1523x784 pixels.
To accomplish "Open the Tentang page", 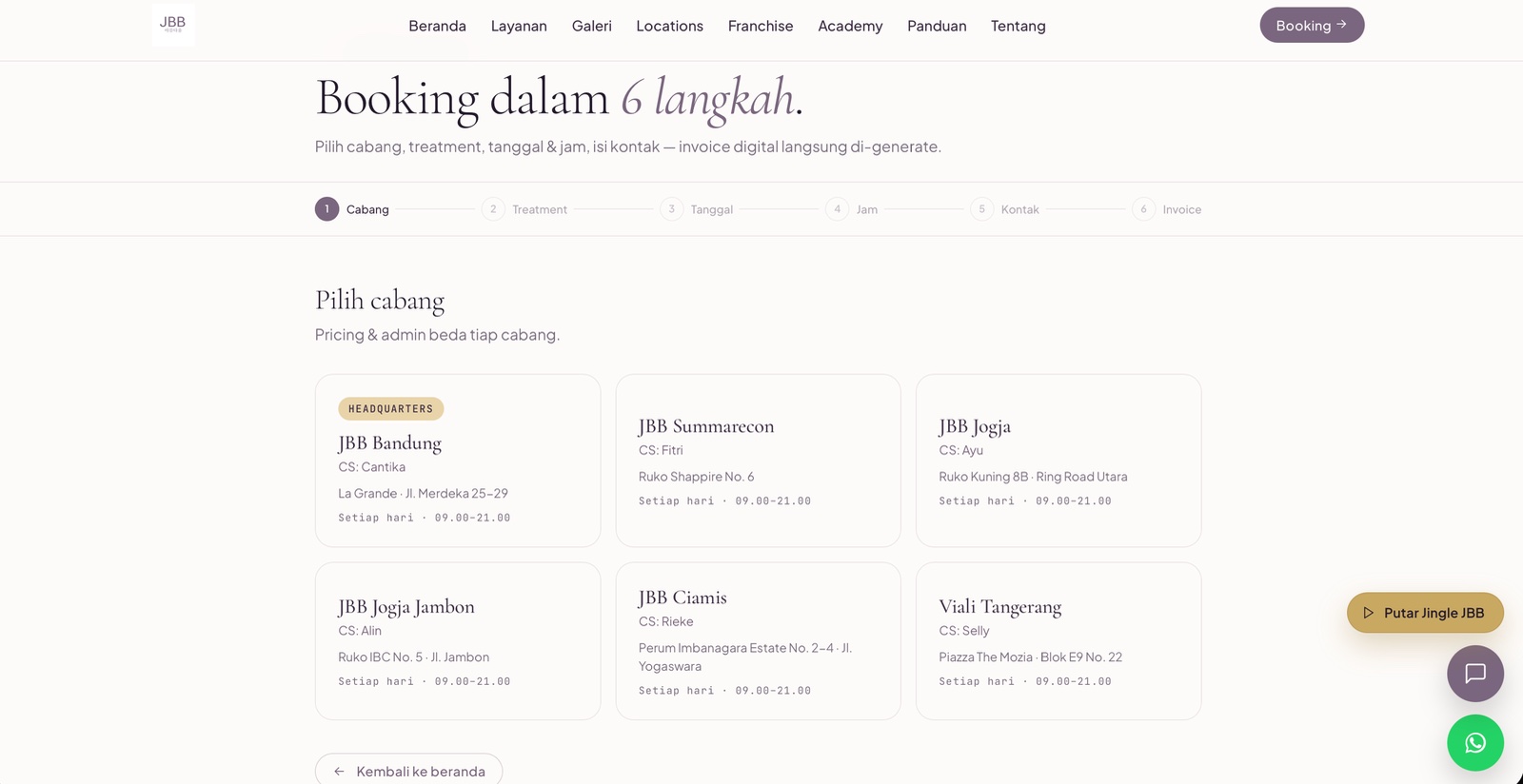I will [1018, 26].
